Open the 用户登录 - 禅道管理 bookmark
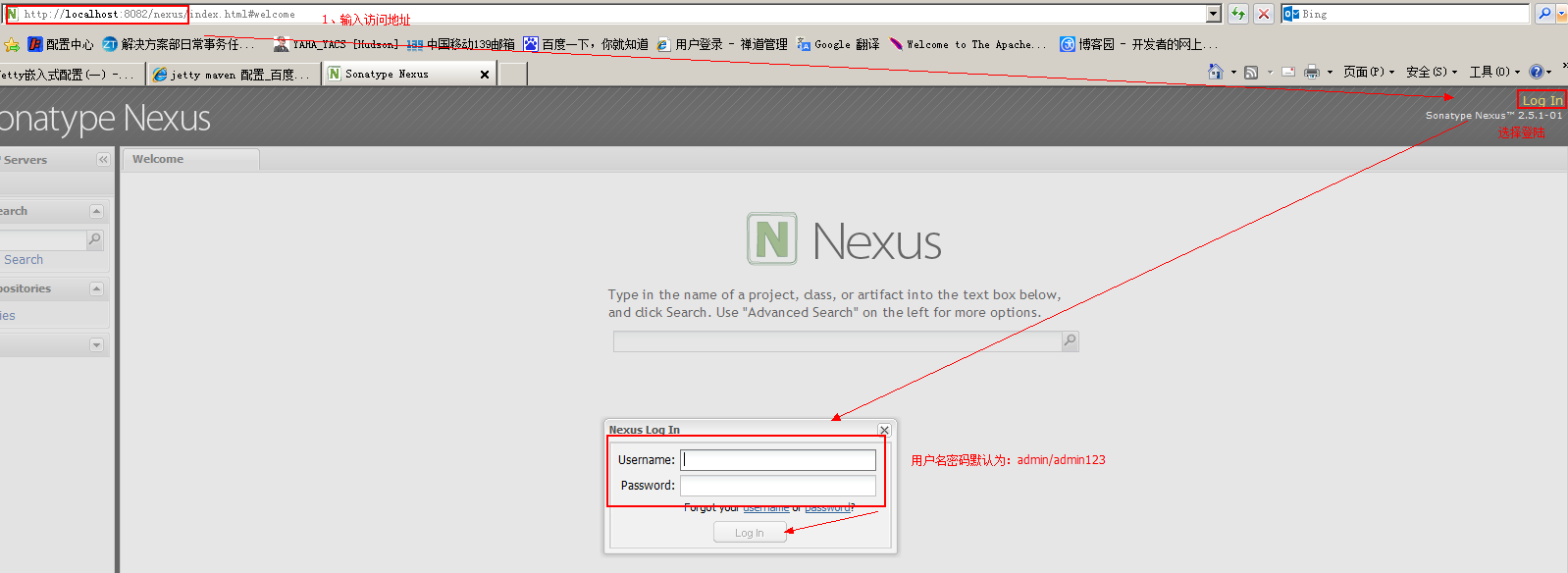1568x573 pixels. [722, 44]
